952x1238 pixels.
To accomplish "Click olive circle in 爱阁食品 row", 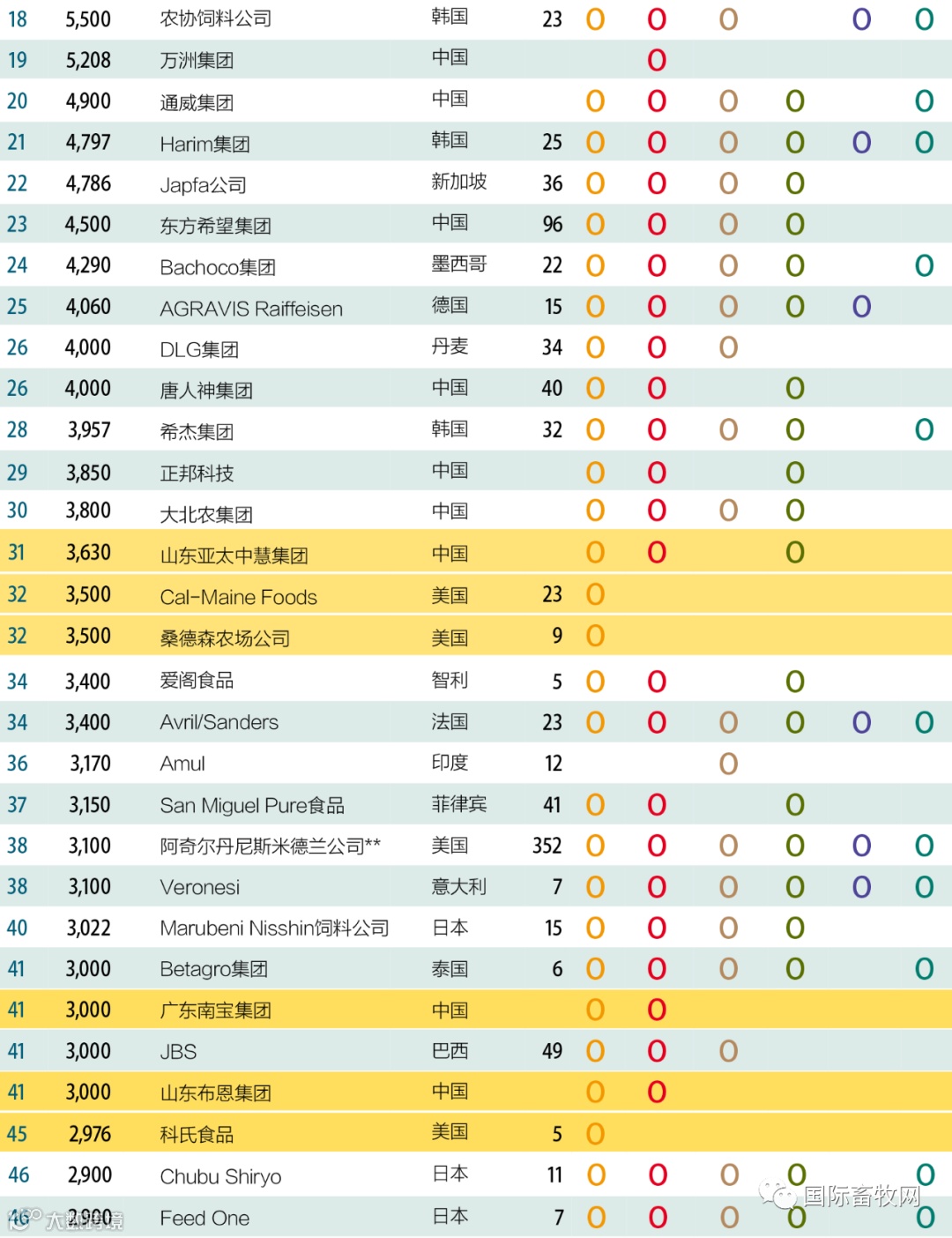I will coord(795,681).
